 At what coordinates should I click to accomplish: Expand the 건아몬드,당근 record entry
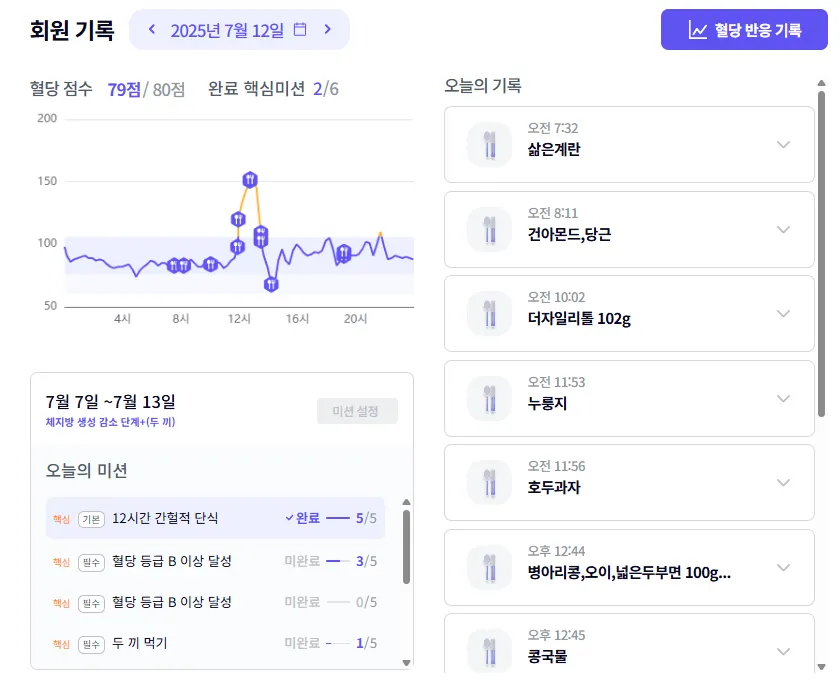[783, 229]
